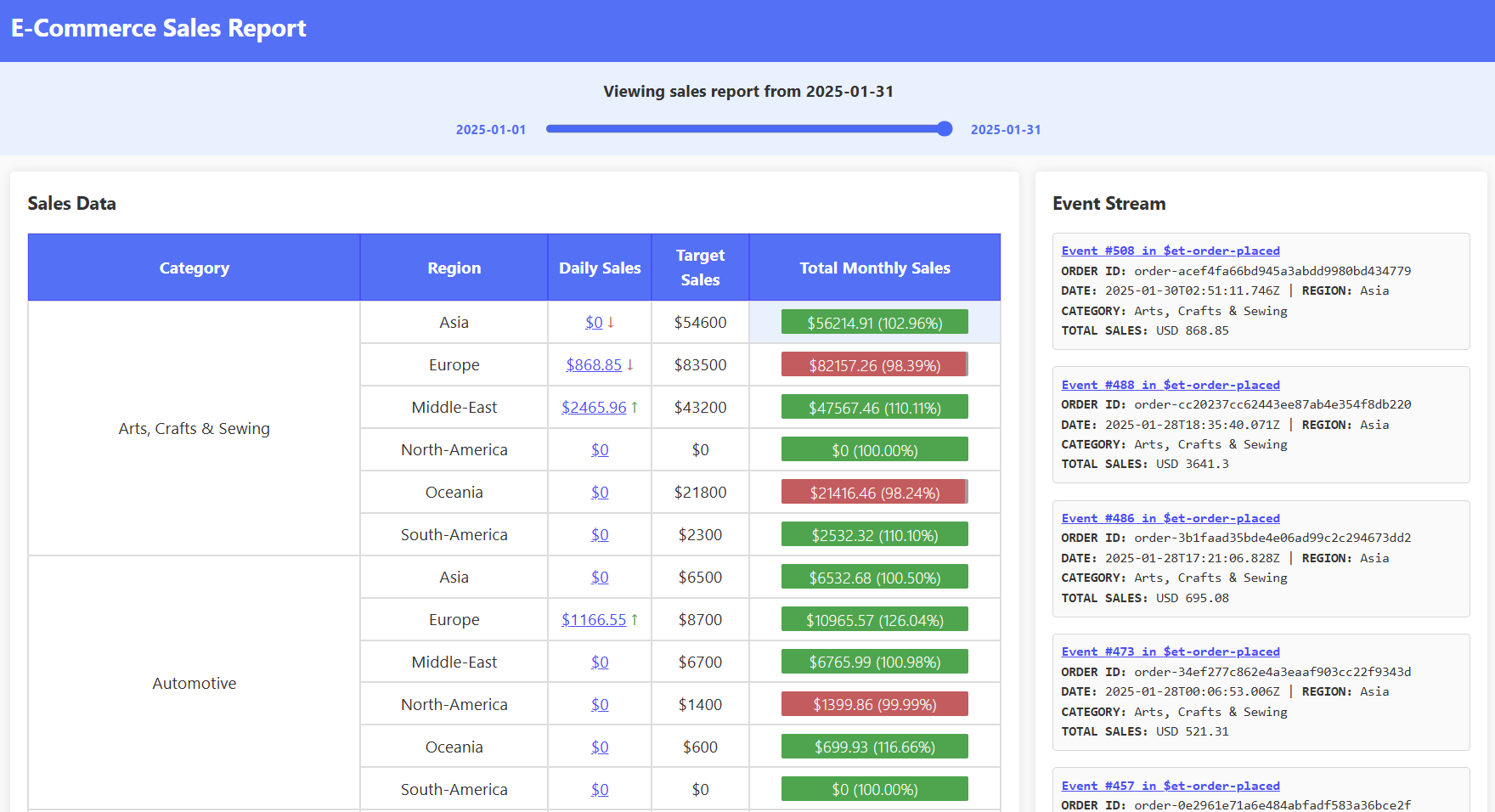Open the $1166.55 Automotive Europe sales link
This screenshot has height=812, width=1495.
[x=593, y=619]
